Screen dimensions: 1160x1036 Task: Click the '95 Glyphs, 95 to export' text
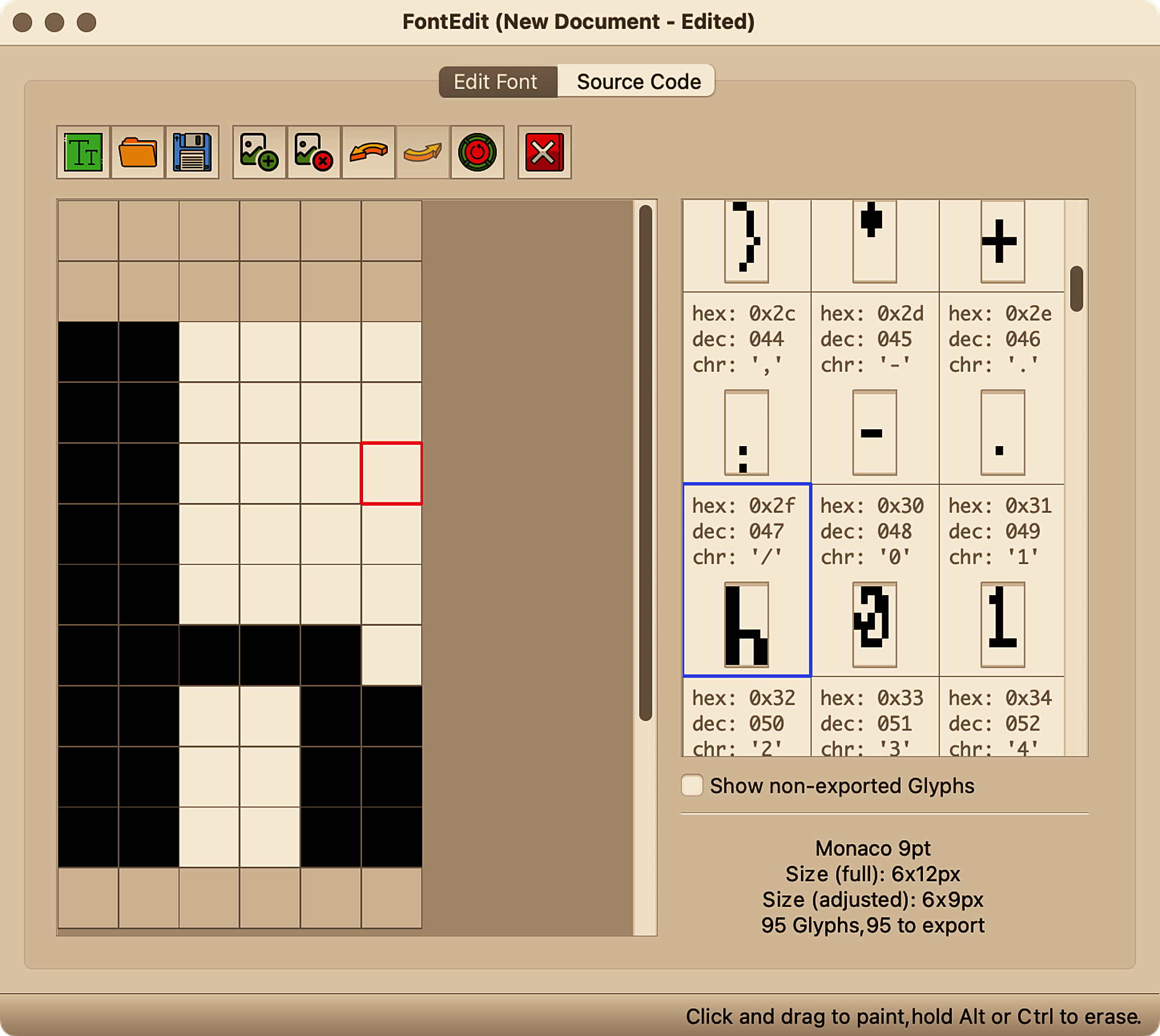pyautogui.click(x=873, y=925)
